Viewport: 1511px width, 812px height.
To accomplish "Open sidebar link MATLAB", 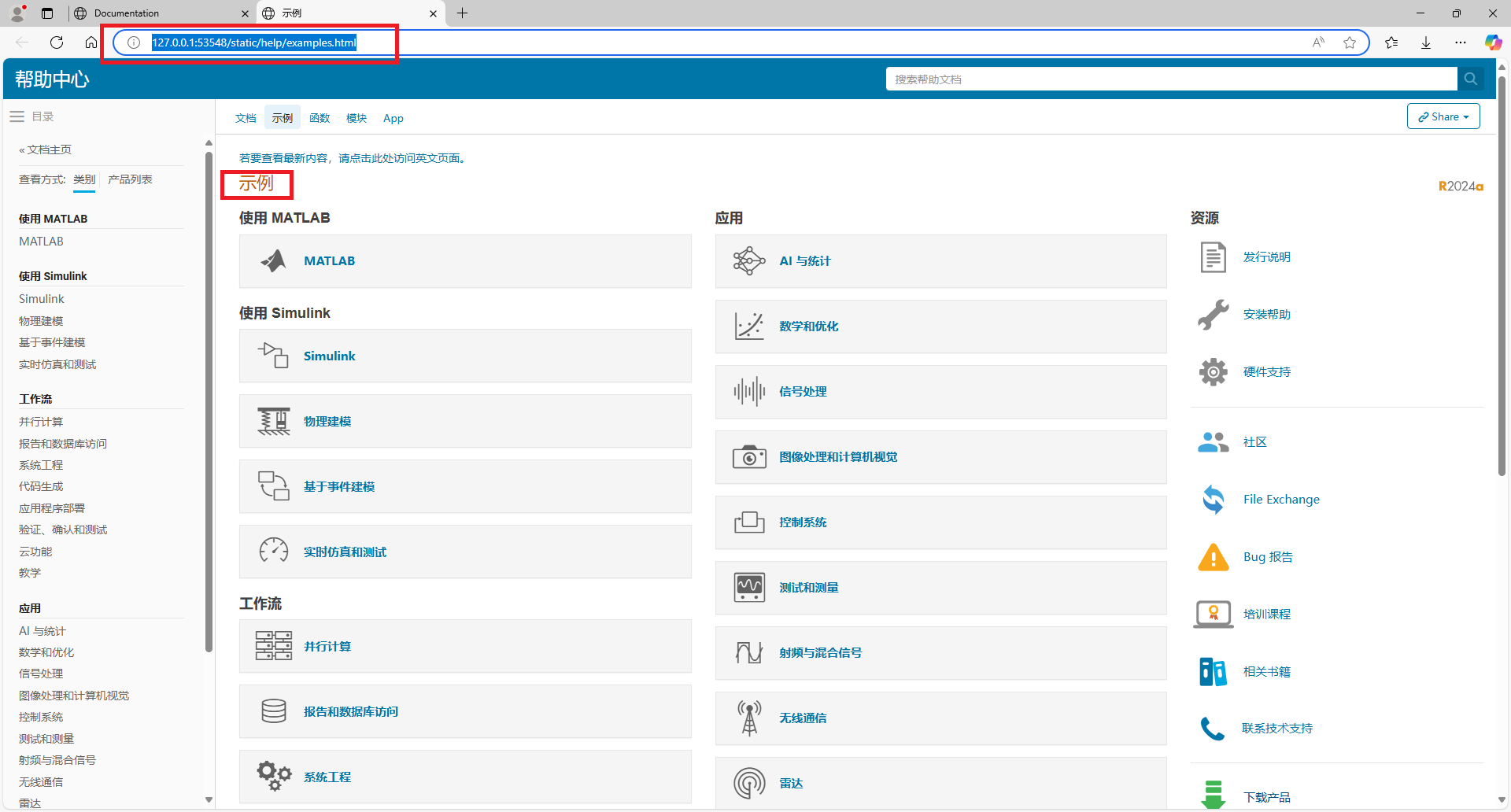I will 41,242.
